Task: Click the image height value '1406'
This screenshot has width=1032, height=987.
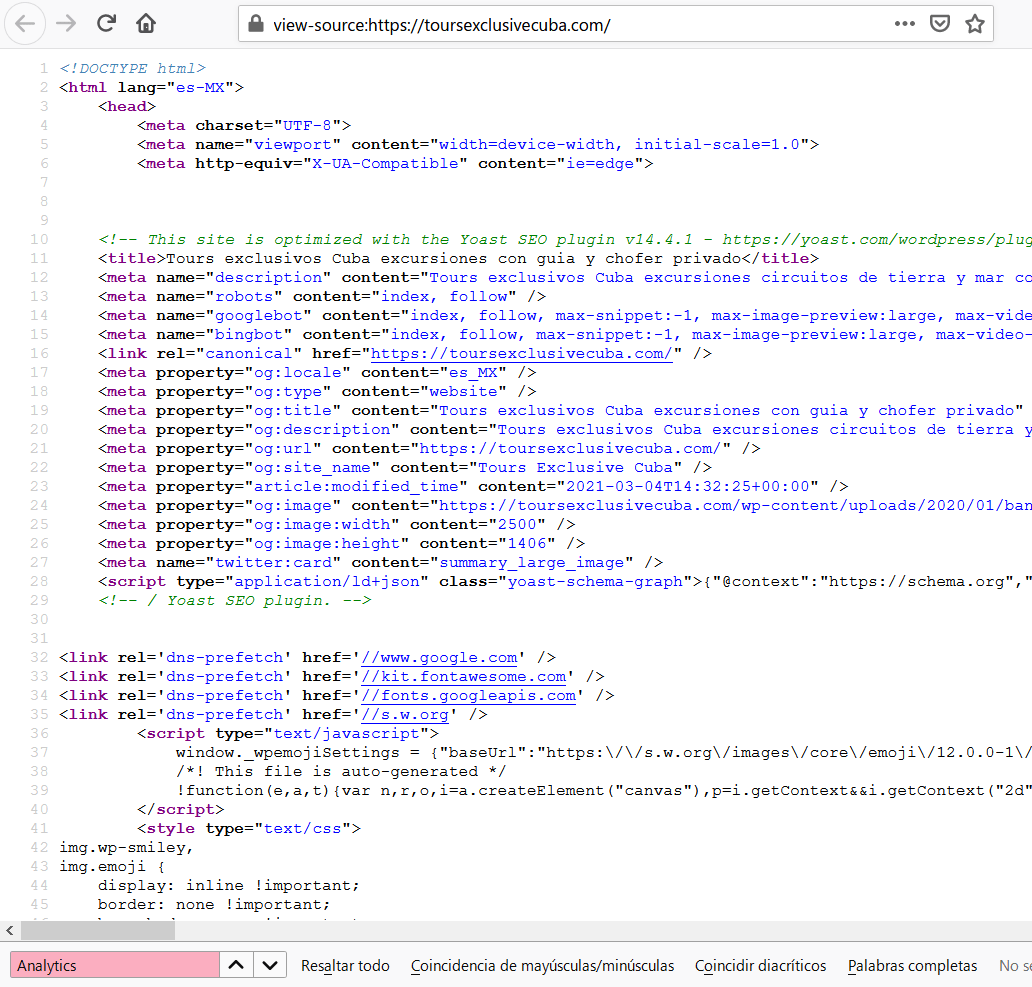Action: [527, 544]
